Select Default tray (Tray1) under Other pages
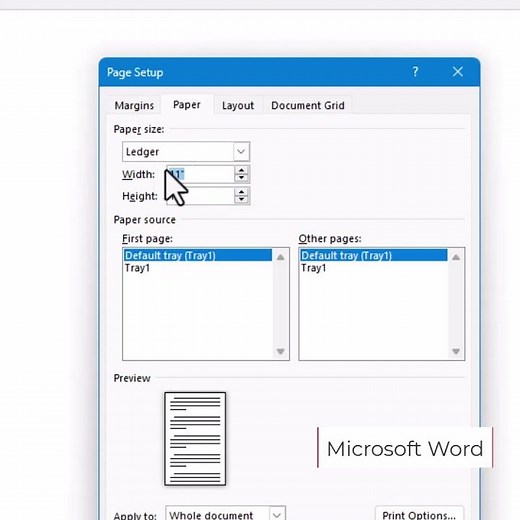The width and height of the screenshot is (520, 520). (374, 255)
